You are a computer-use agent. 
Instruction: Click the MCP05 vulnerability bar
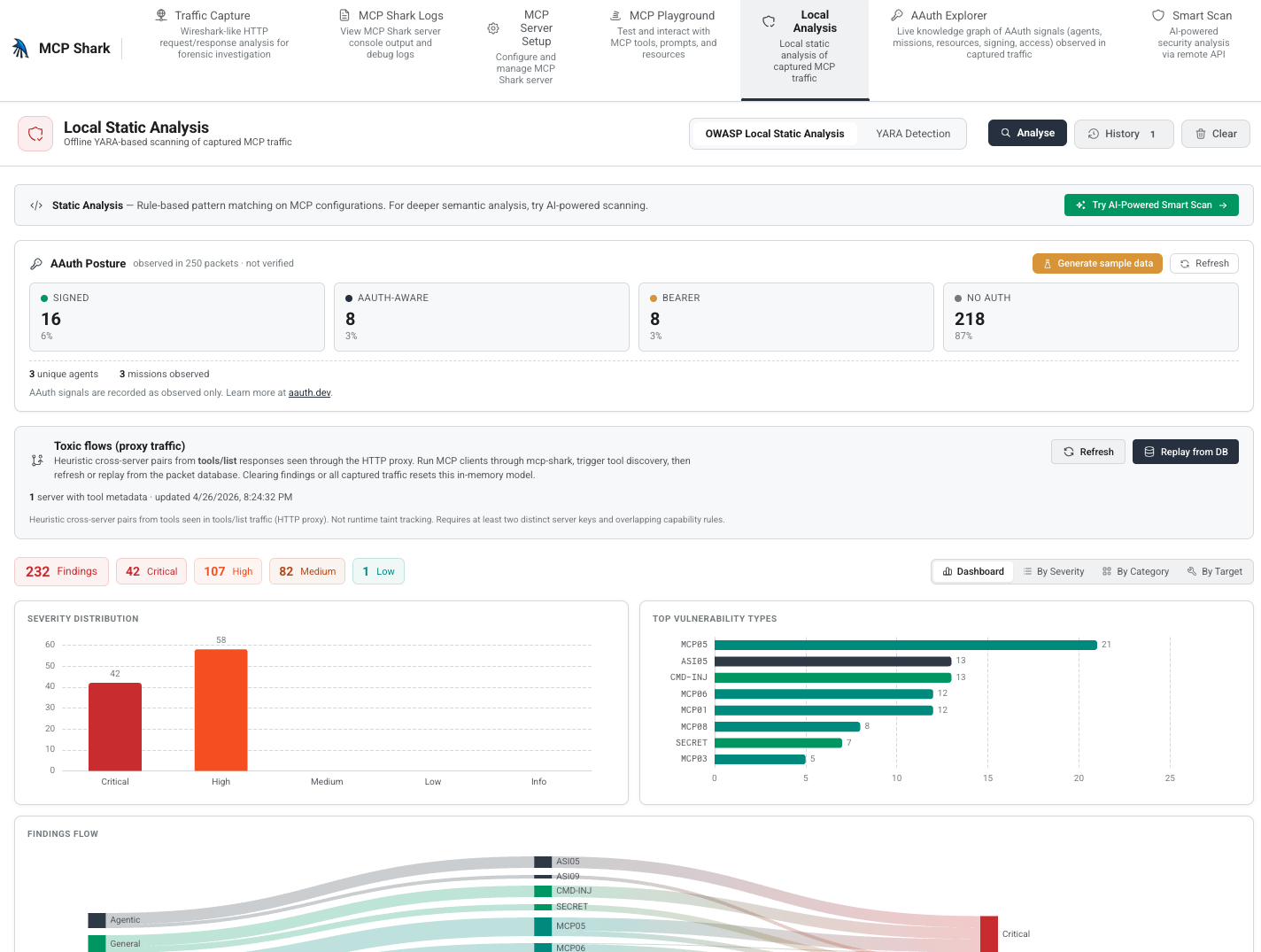906,645
